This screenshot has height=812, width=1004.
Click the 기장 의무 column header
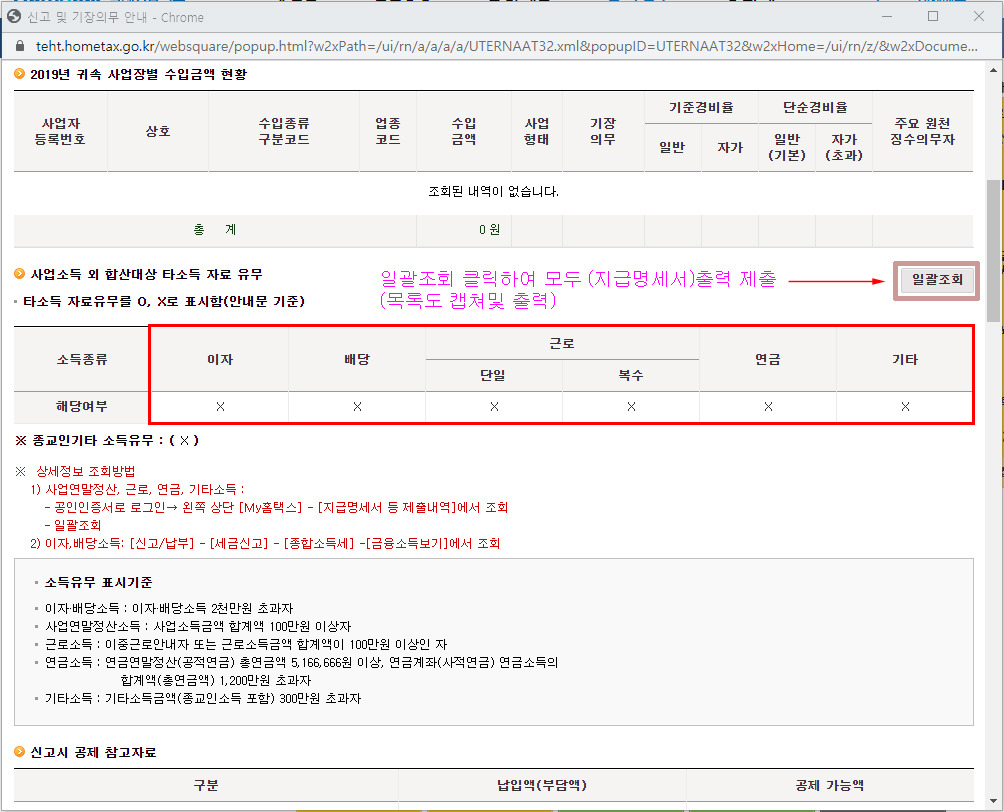click(x=603, y=131)
